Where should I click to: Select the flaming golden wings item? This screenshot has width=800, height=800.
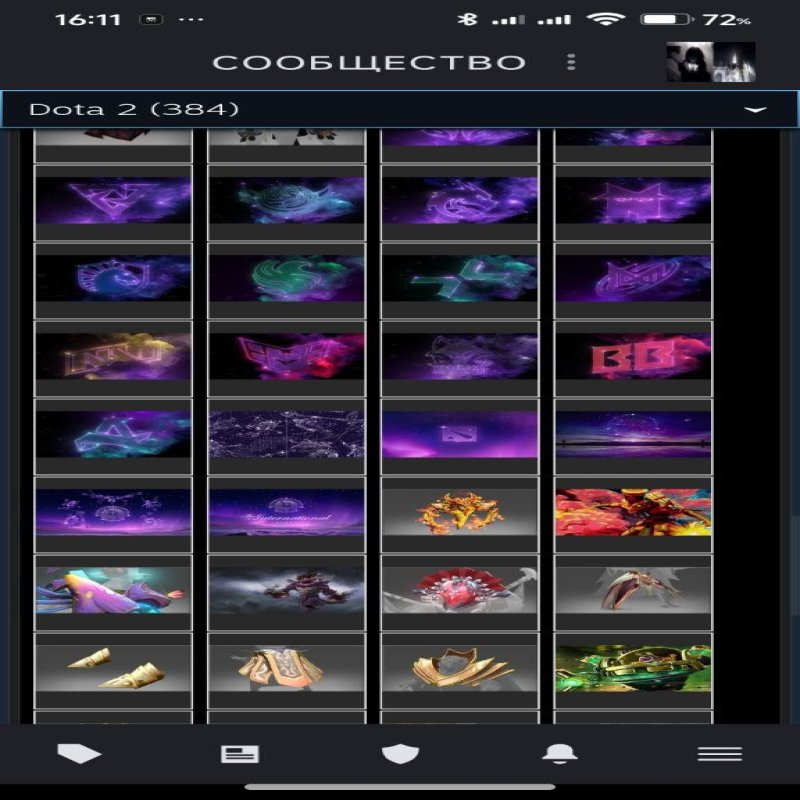460,513
